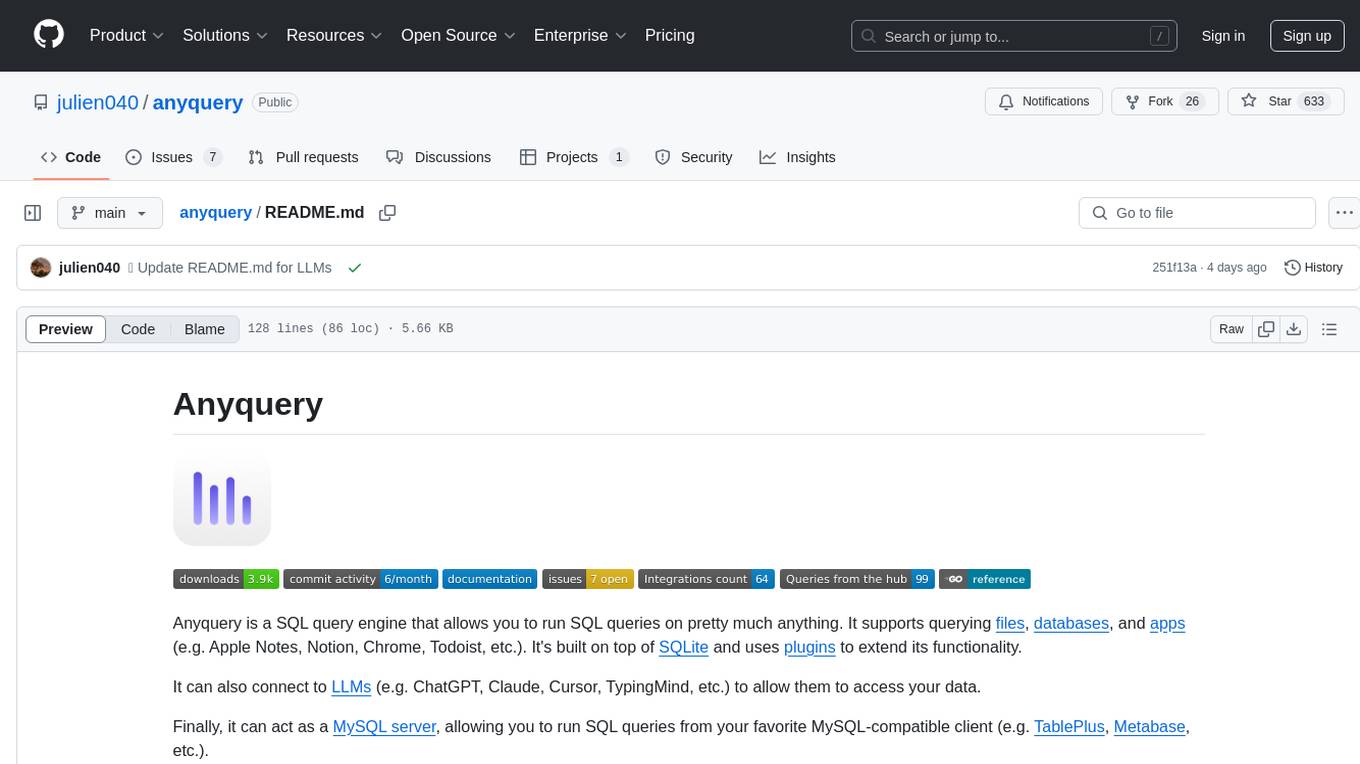The width and height of the screenshot is (1360, 764).
Task: Click the Fork count 26
Action: coord(1191,102)
